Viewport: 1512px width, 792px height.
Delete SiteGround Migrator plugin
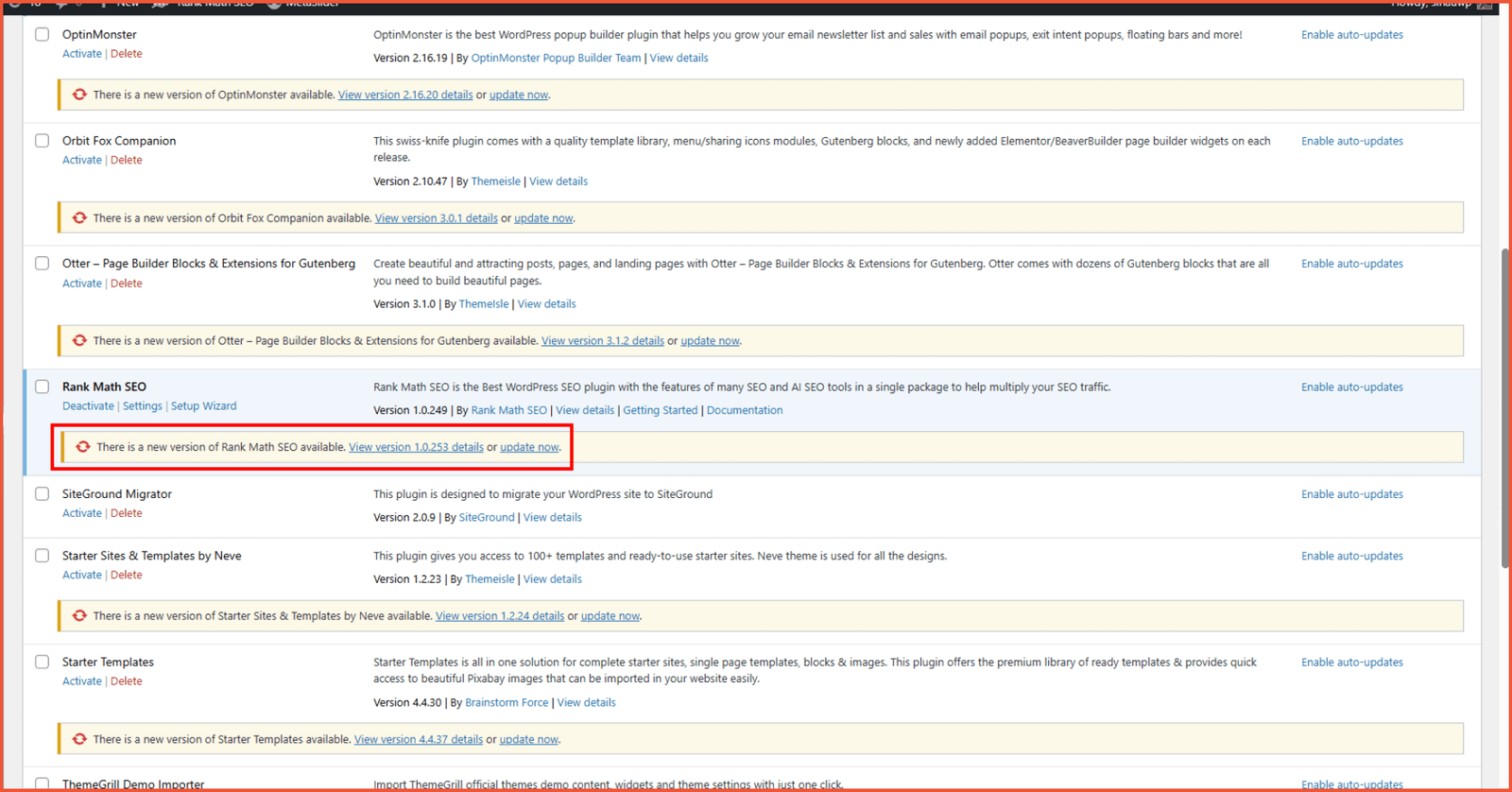pyautogui.click(x=127, y=513)
